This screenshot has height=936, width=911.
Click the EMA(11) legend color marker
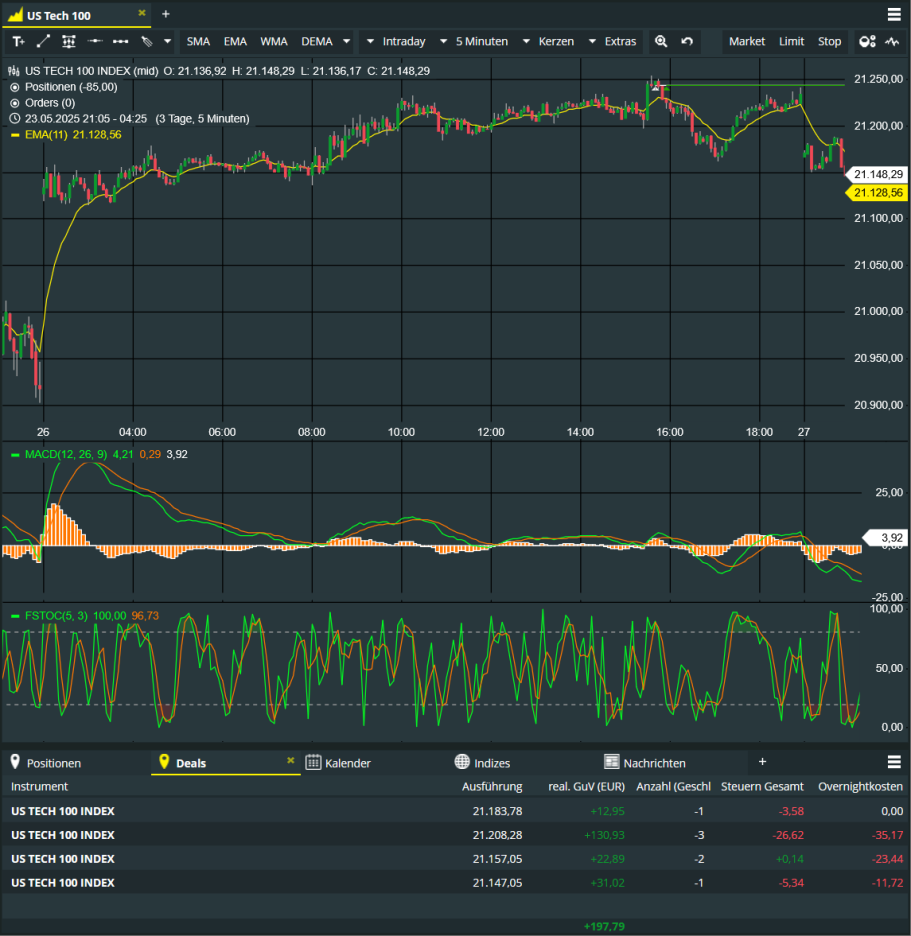(x=15, y=135)
